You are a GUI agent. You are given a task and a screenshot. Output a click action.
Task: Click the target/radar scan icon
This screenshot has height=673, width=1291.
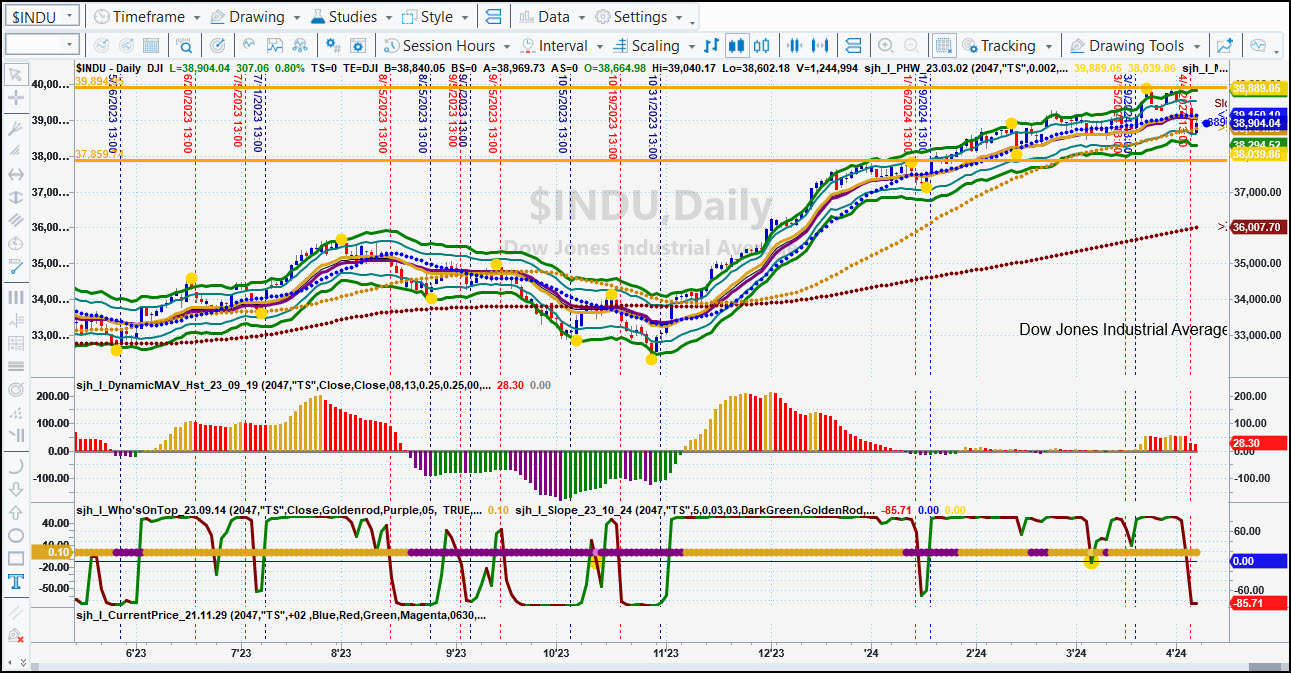coord(218,45)
